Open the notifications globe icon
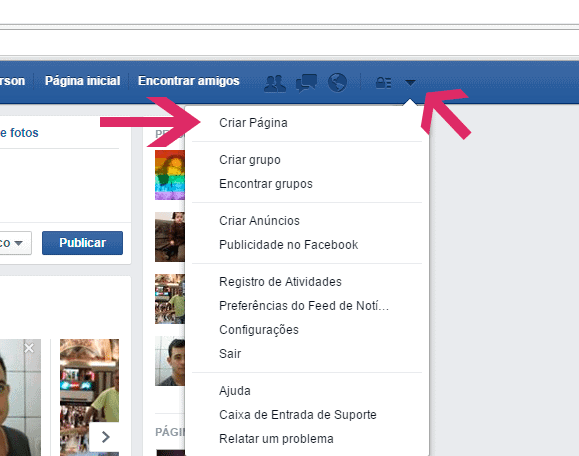Viewport: 579px width, 456px height. [337, 83]
